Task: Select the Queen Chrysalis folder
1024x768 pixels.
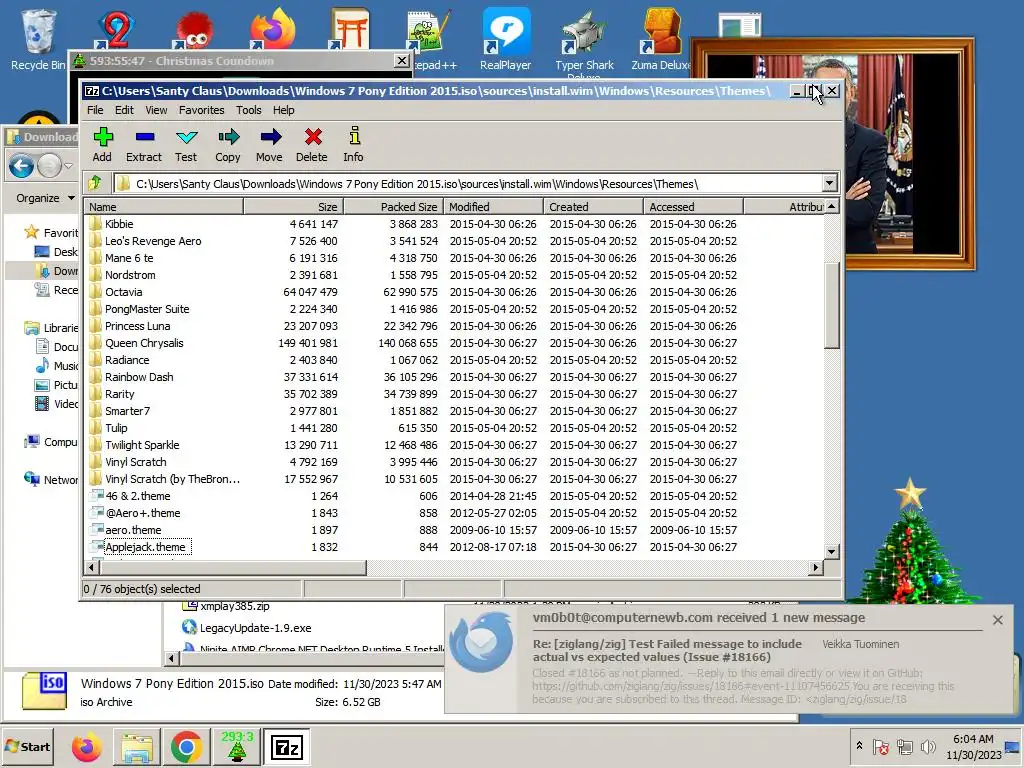Action: [144, 343]
